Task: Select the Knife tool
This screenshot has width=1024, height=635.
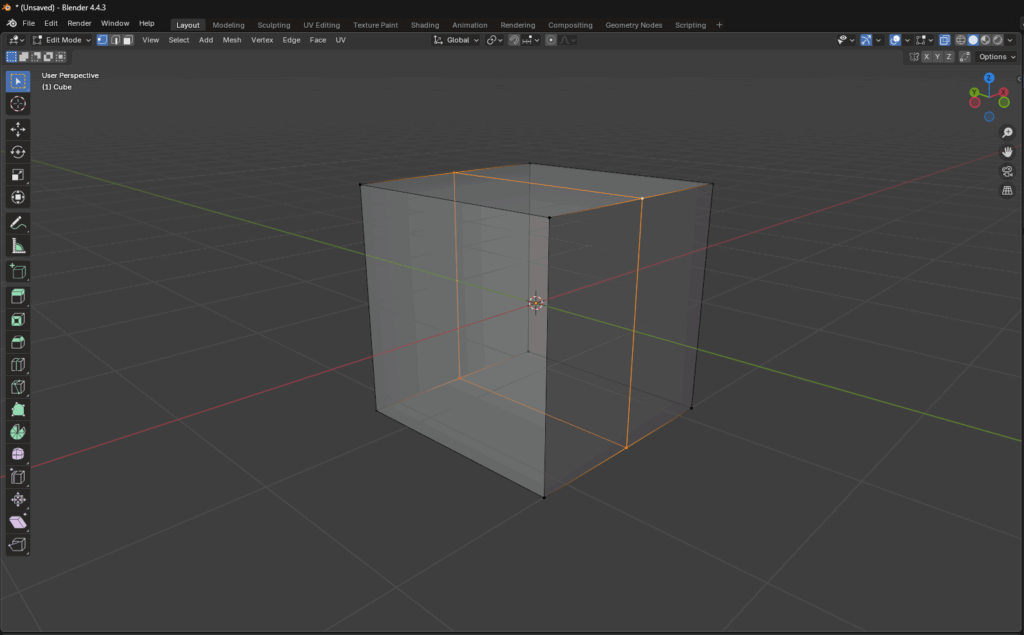Action: [x=18, y=387]
